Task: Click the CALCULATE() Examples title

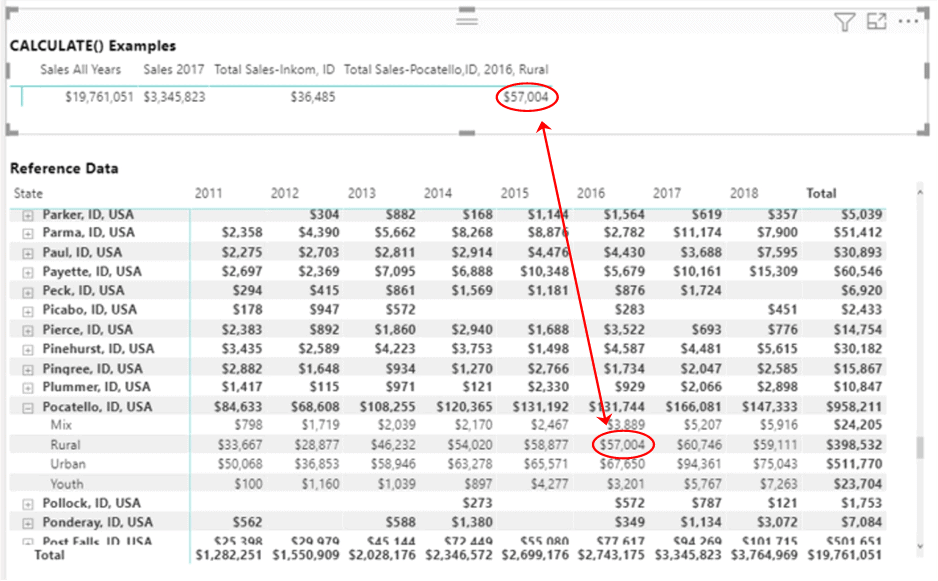Action: [x=93, y=46]
